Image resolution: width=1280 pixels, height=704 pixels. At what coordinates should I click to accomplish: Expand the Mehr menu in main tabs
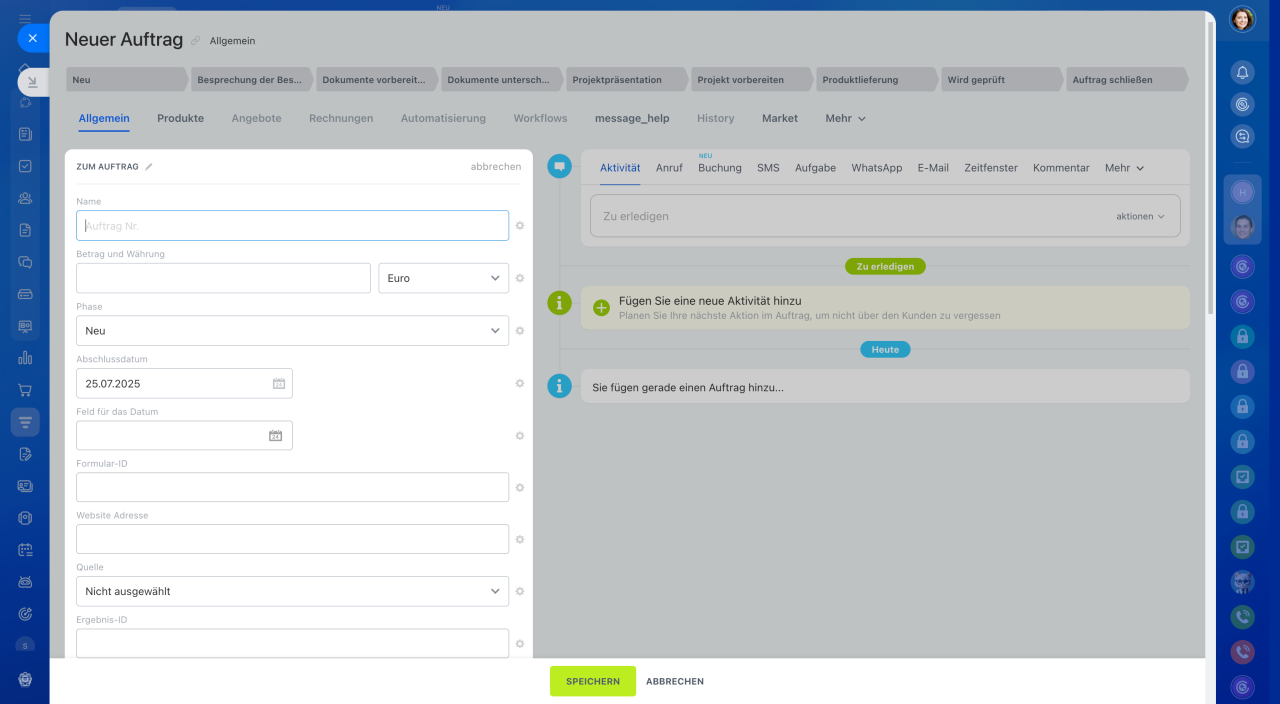845,118
